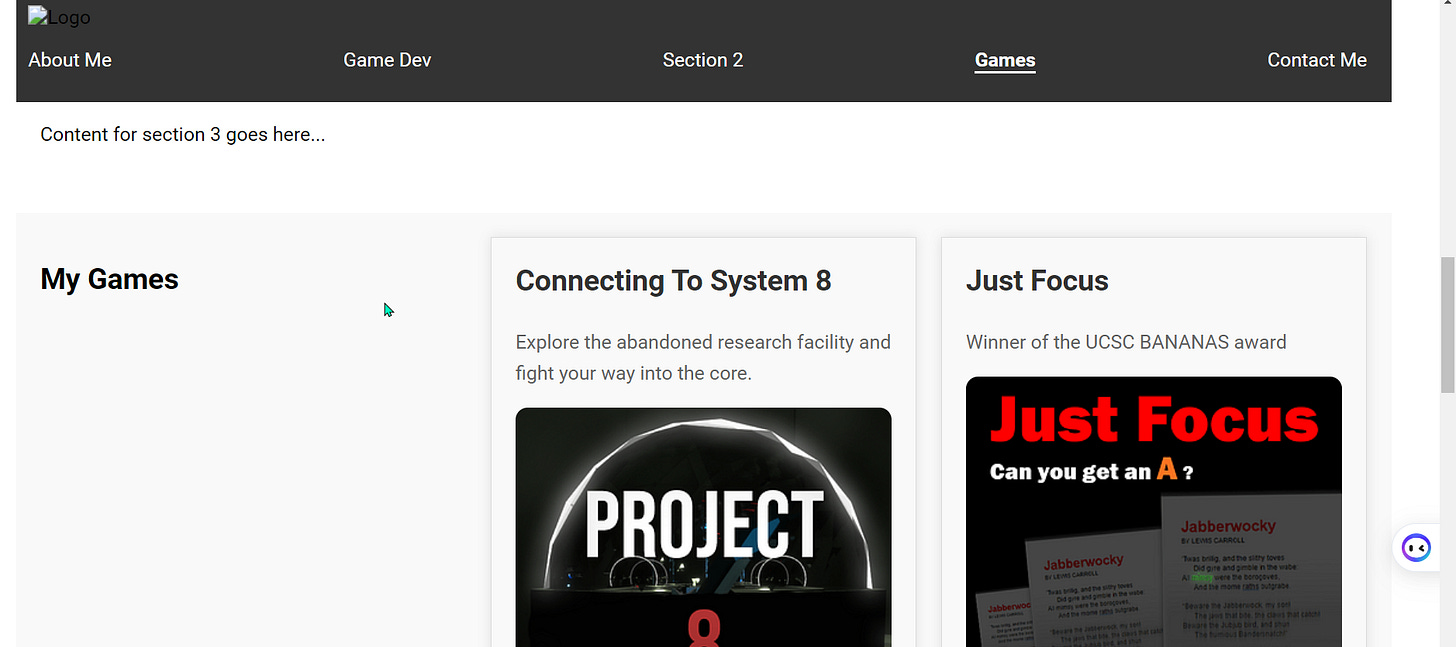This screenshot has width=1456, height=647.
Task: Click the 'Explore the abandoned research facility' description
Action: click(x=703, y=357)
